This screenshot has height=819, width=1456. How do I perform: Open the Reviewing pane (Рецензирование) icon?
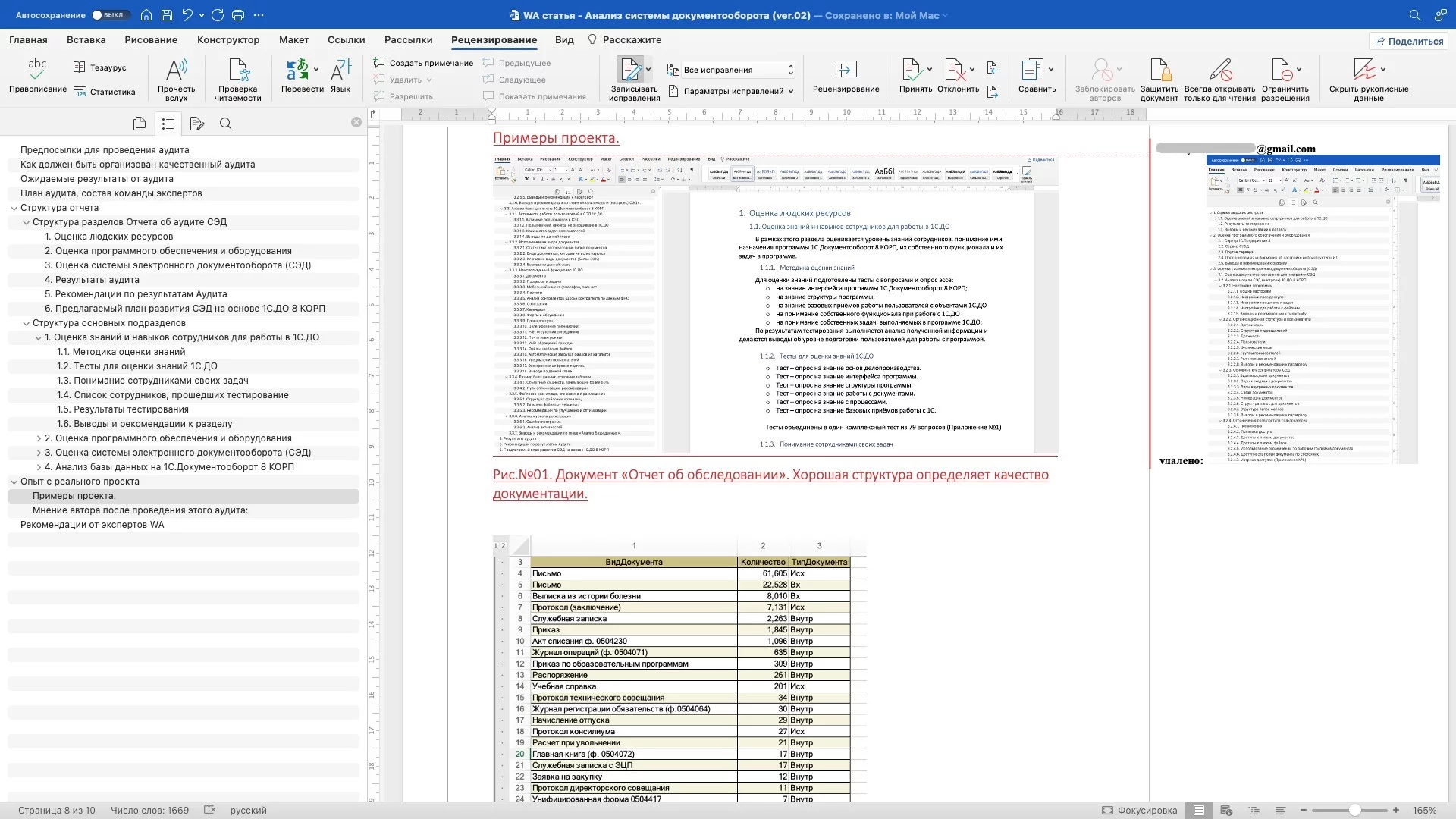[x=846, y=71]
